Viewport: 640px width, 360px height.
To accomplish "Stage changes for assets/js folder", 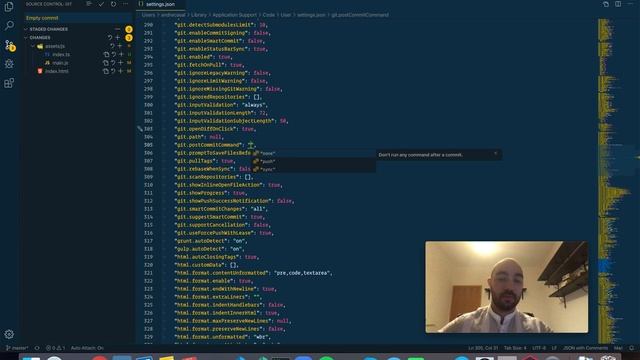I will pos(120,46).
